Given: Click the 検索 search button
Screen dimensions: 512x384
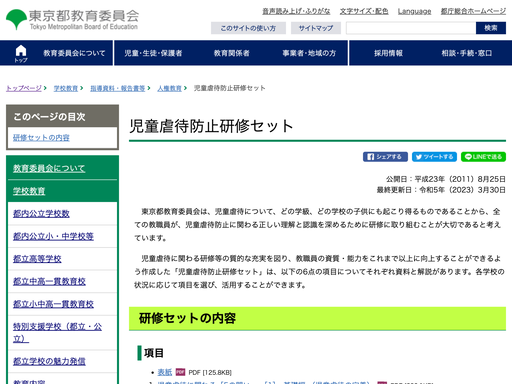Looking at the screenshot, I should 491,28.
